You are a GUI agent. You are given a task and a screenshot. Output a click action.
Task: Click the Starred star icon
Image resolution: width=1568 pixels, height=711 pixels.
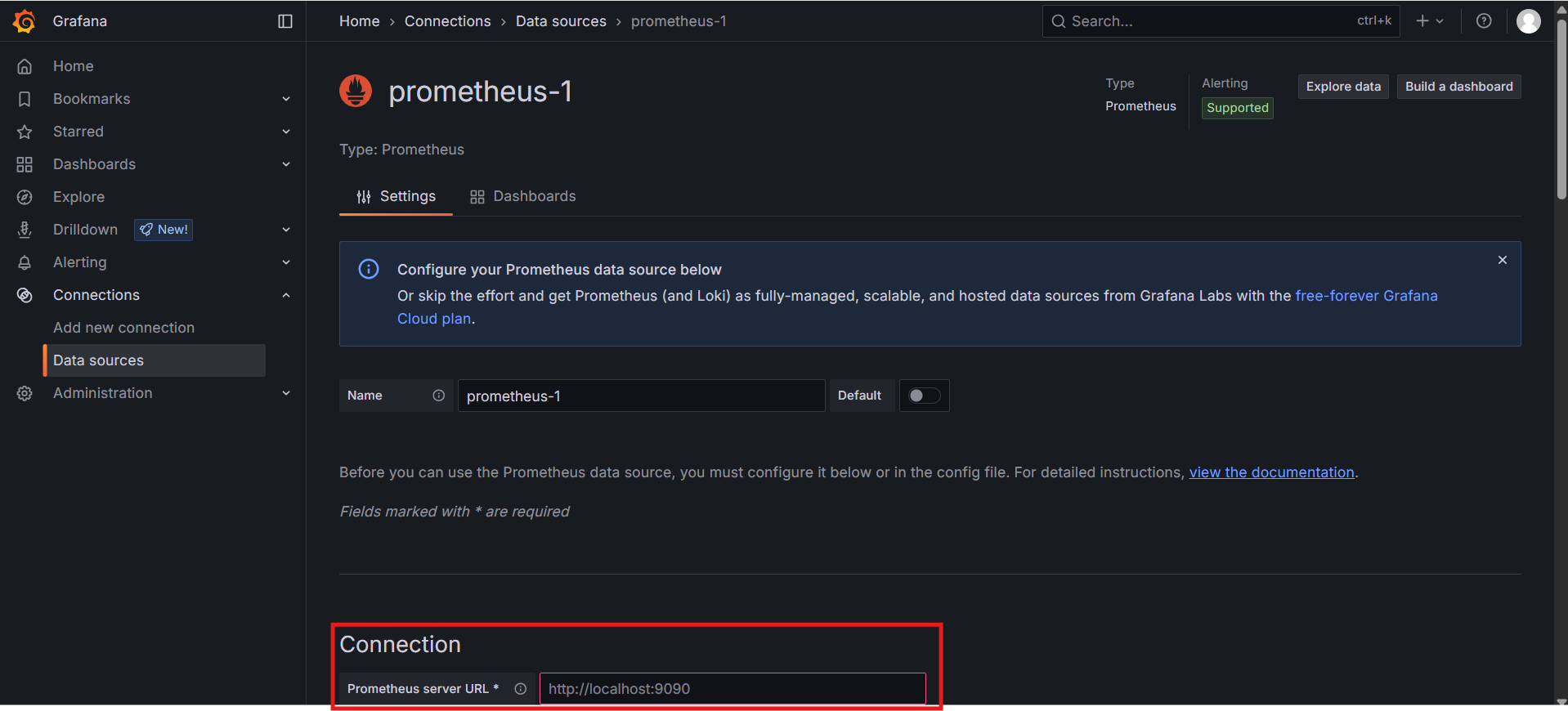[25, 132]
